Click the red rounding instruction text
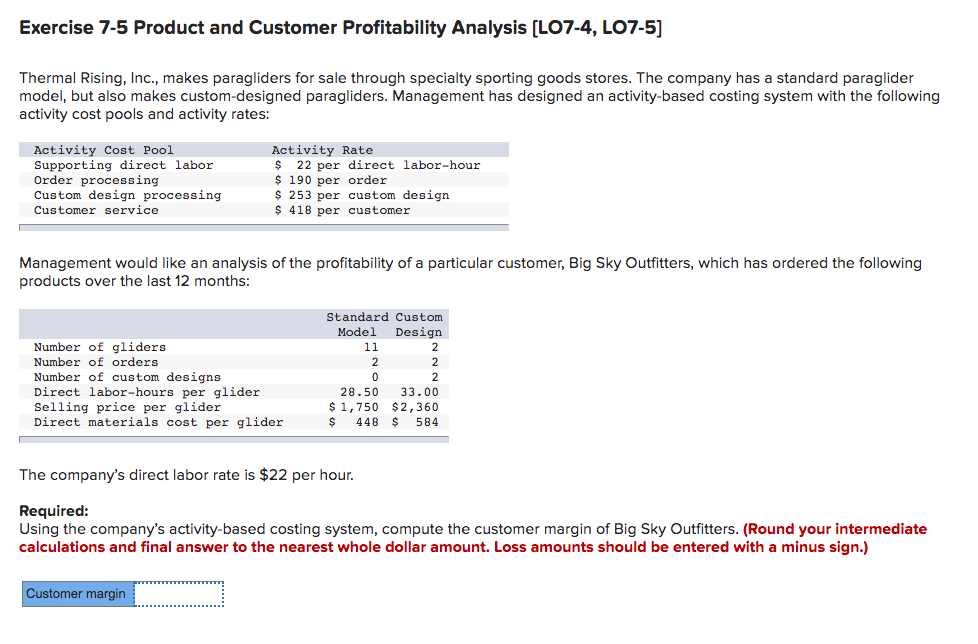Viewport: 978px width, 644px height. [x=473, y=538]
